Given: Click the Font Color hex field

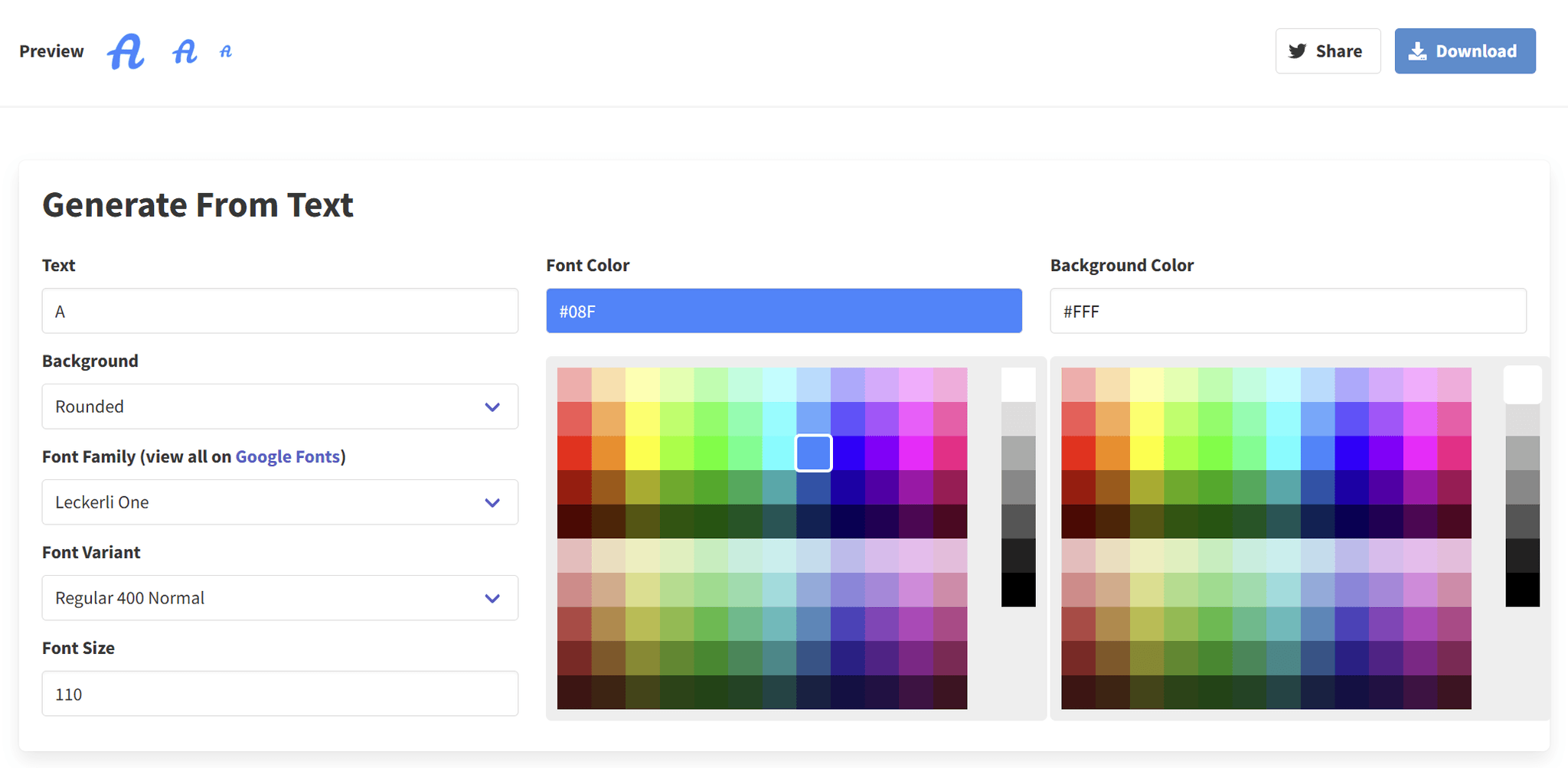Looking at the screenshot, I should (x=783, y=311).
